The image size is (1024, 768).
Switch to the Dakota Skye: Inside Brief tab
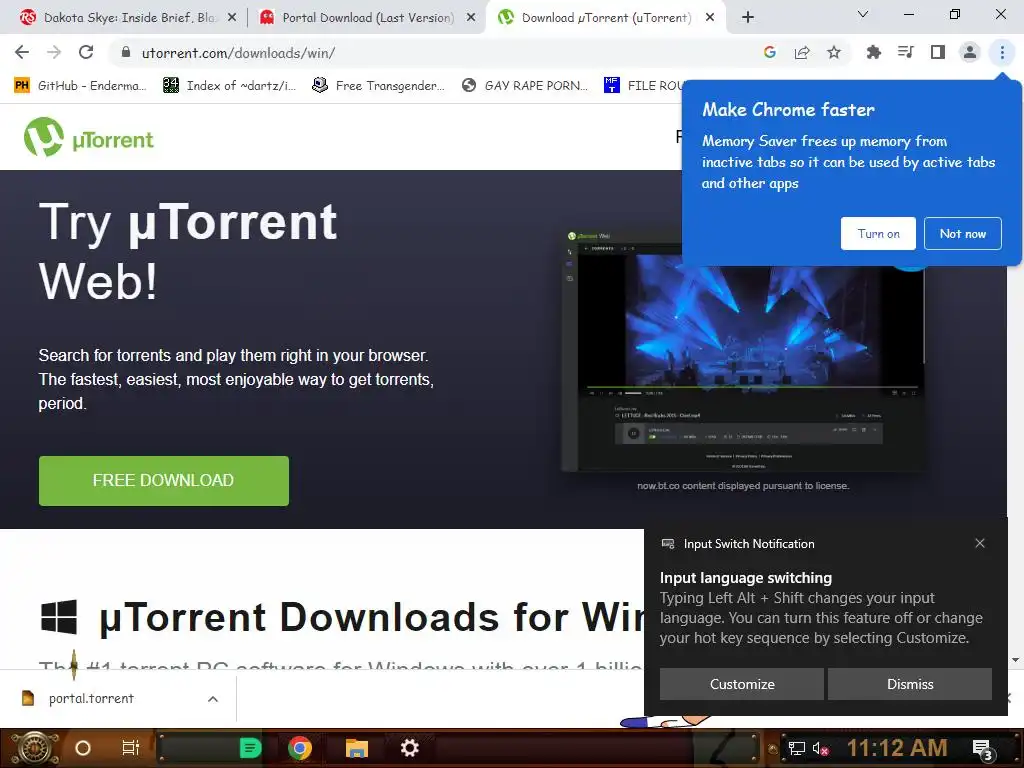coord(128,18)
